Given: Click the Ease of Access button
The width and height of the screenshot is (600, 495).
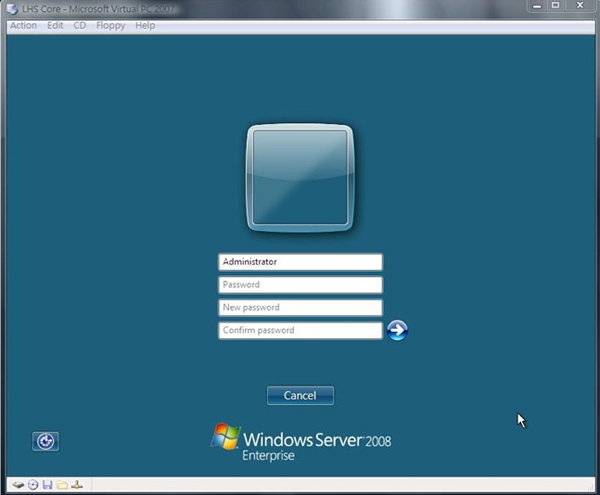Looking at the screenshot, I should pos(45,441).
